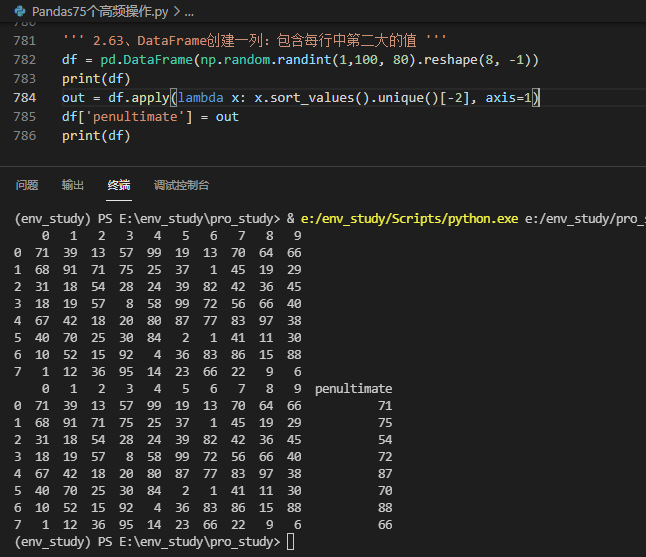Viewport: 646px width, 557px height.
Task: Click print(df) on line 786
Action: tap(96, 136)
